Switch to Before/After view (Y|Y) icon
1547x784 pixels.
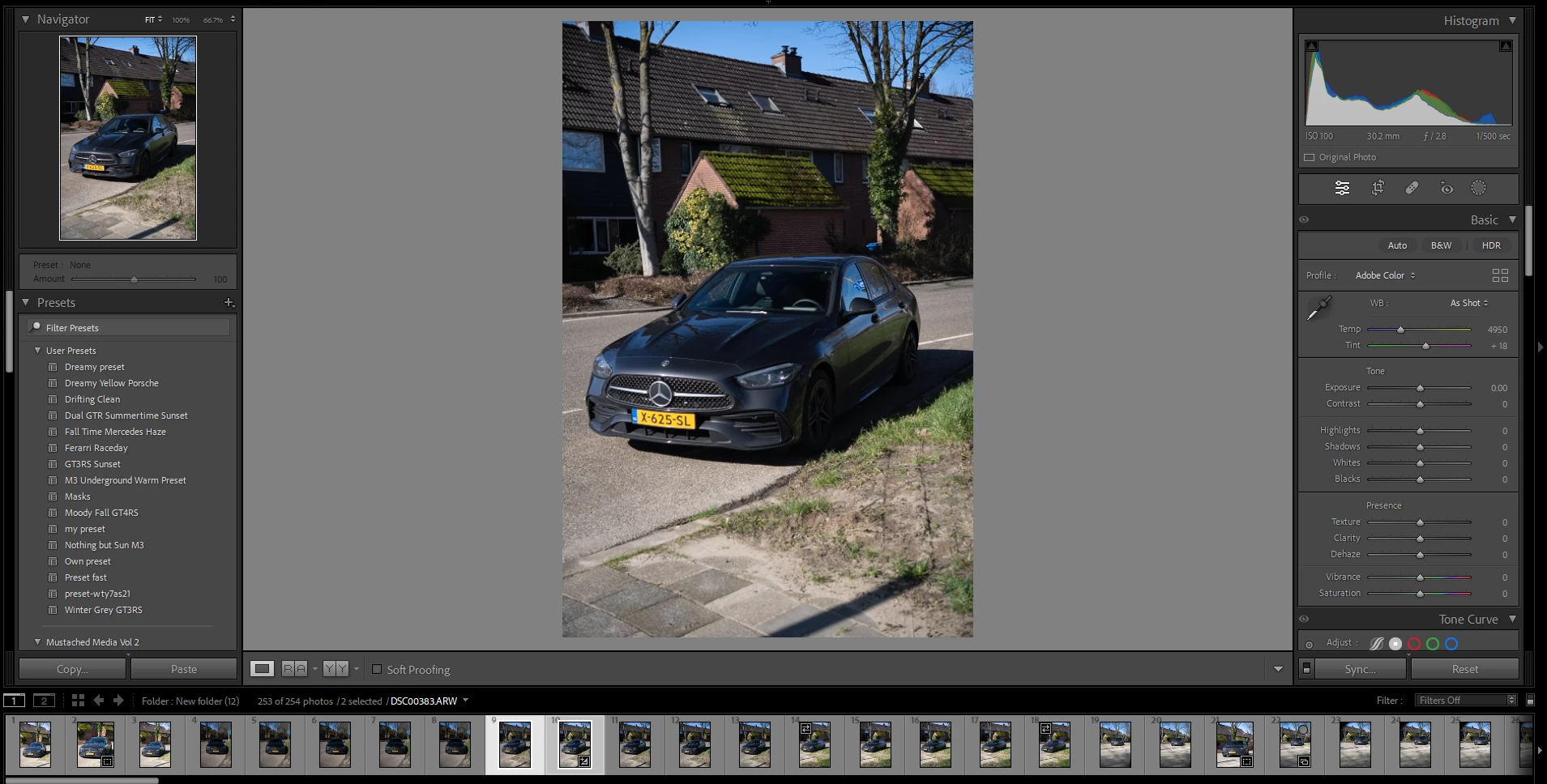335,669
